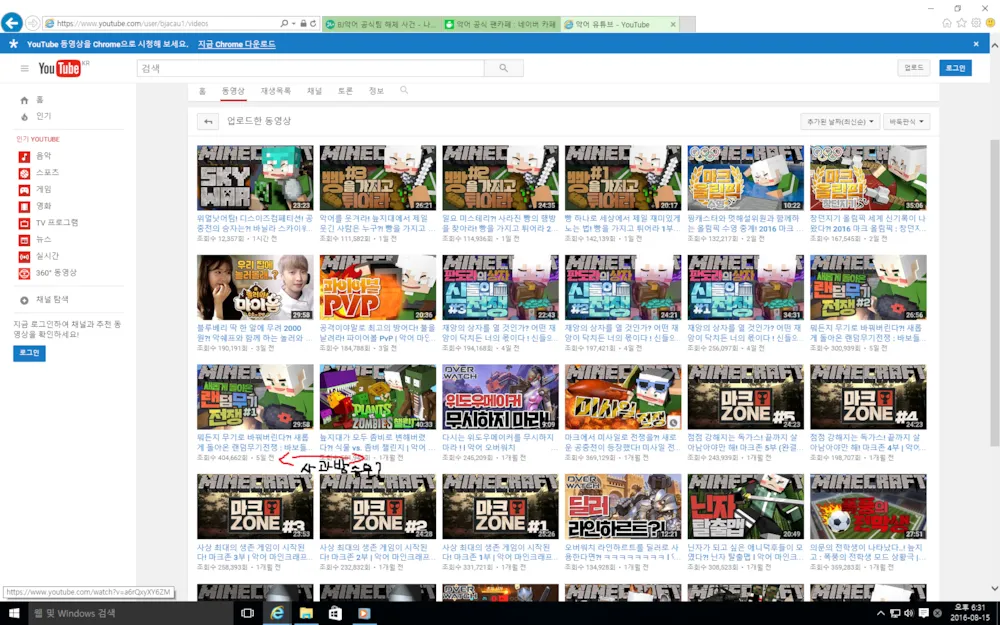
Task: Open address bar dropdown arrow
Action: pos(294,24)
